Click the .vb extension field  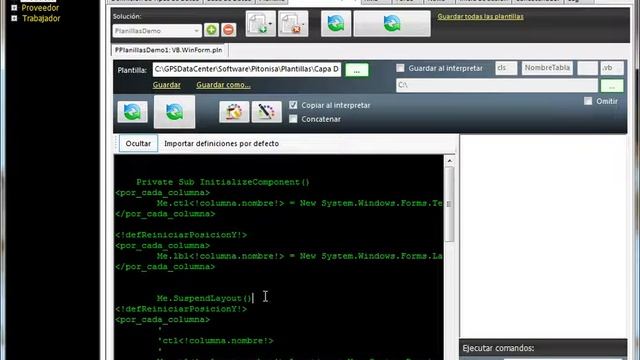click(x=612, y=68)
